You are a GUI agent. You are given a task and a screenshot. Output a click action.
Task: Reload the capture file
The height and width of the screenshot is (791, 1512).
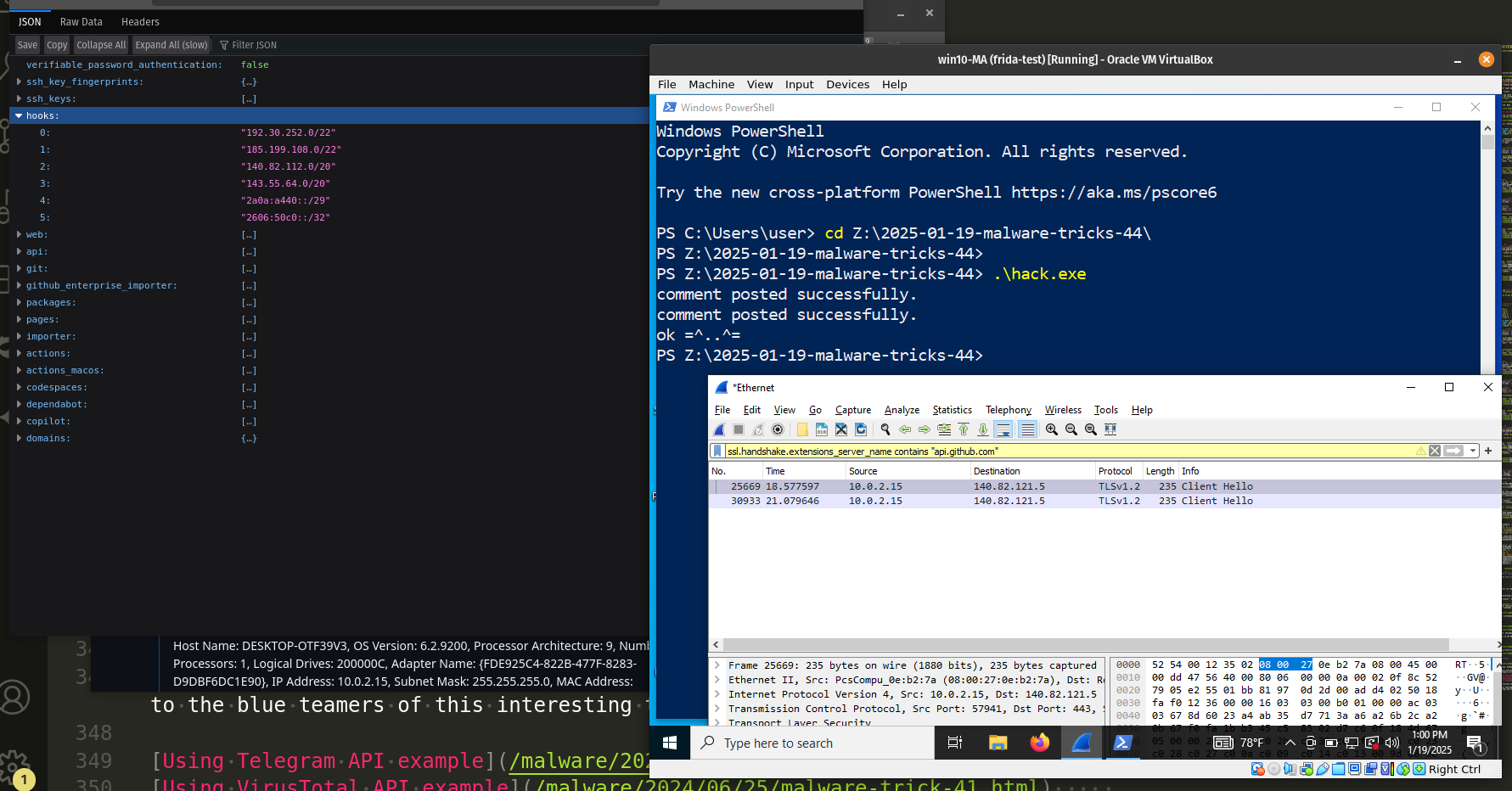click(x=861, y=429)
